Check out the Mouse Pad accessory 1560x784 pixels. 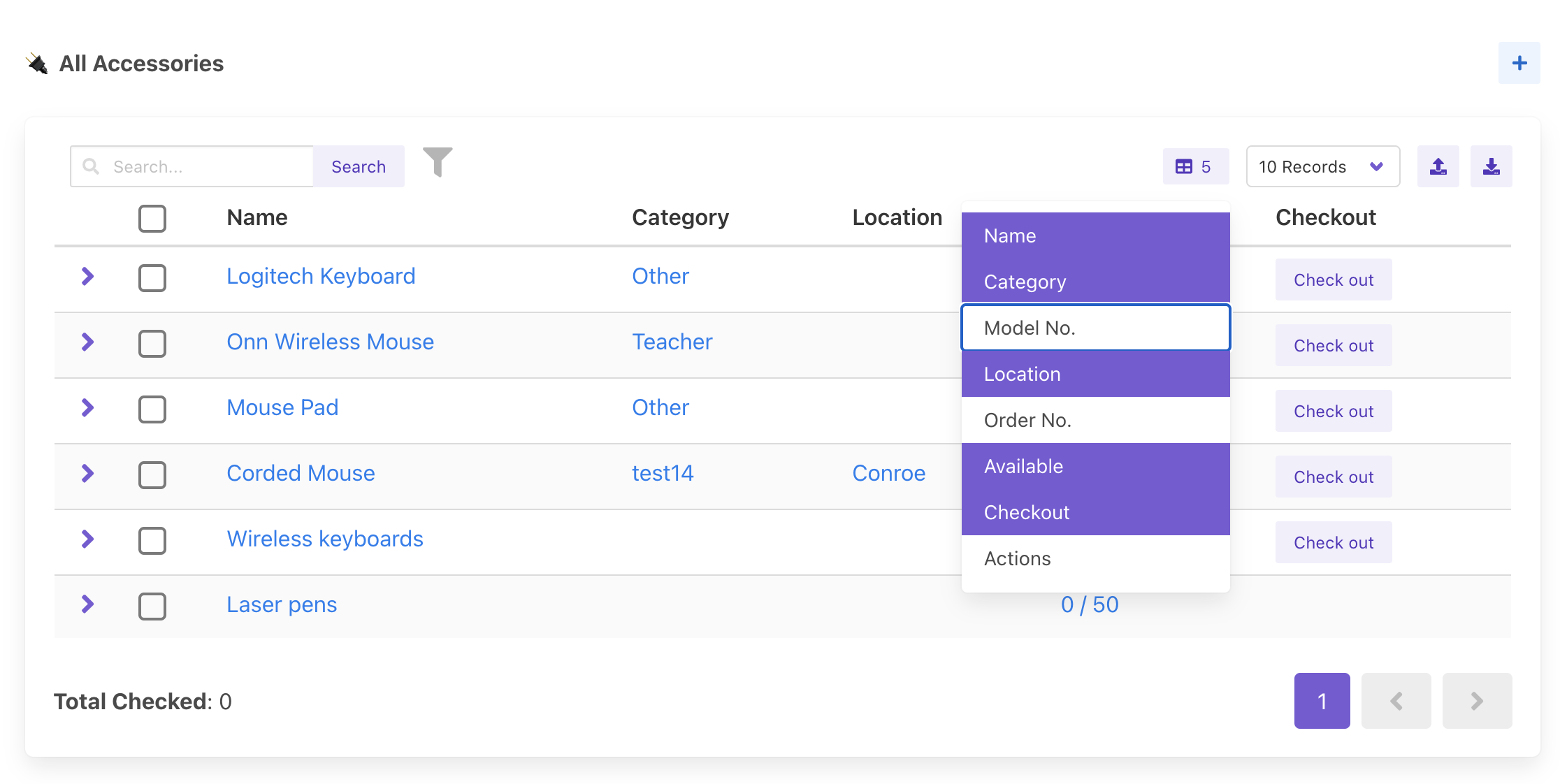pos(1333,411)
